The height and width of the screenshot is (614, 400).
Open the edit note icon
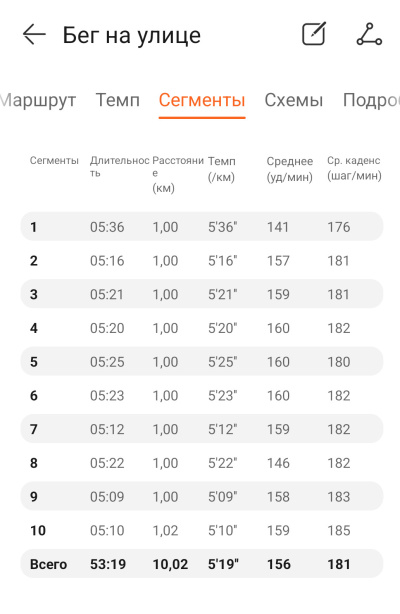[x=314, y=34]
